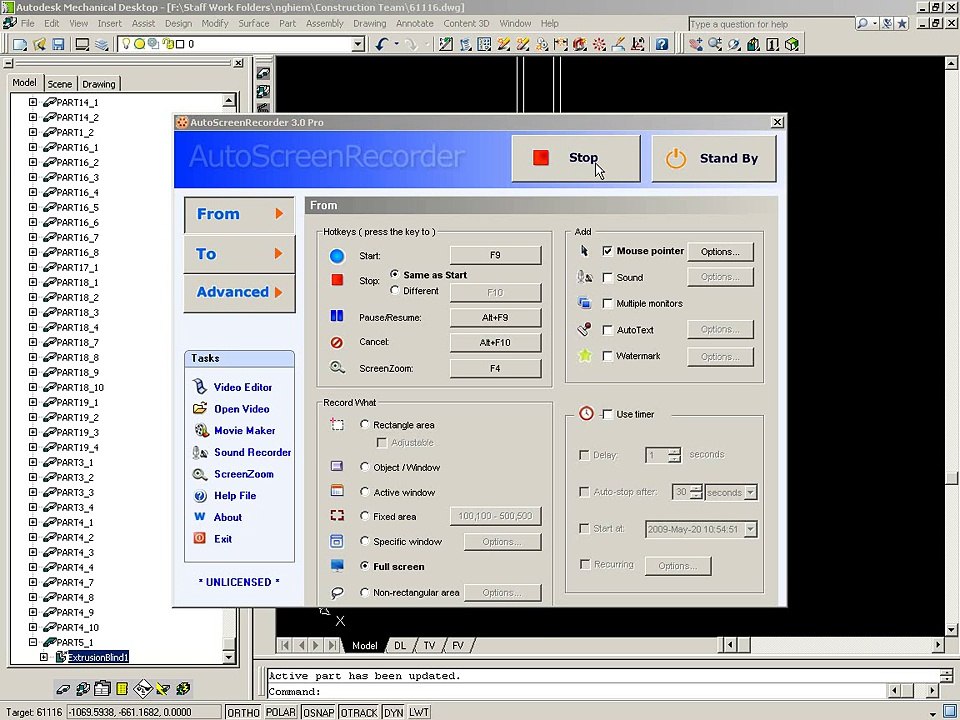Click the favorites star icon in help bar
Viewport: 960px width, 720px height.
902,24
